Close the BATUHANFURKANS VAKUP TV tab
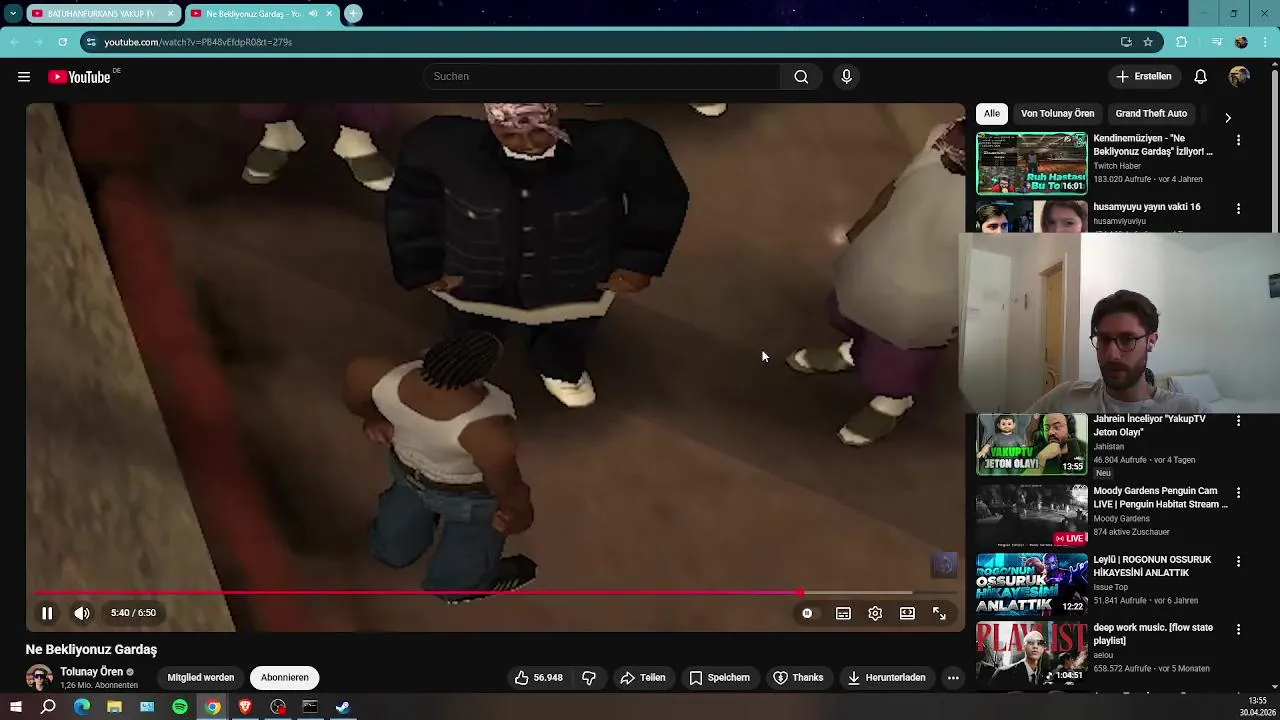1280x720 pixels. (170, 14)
